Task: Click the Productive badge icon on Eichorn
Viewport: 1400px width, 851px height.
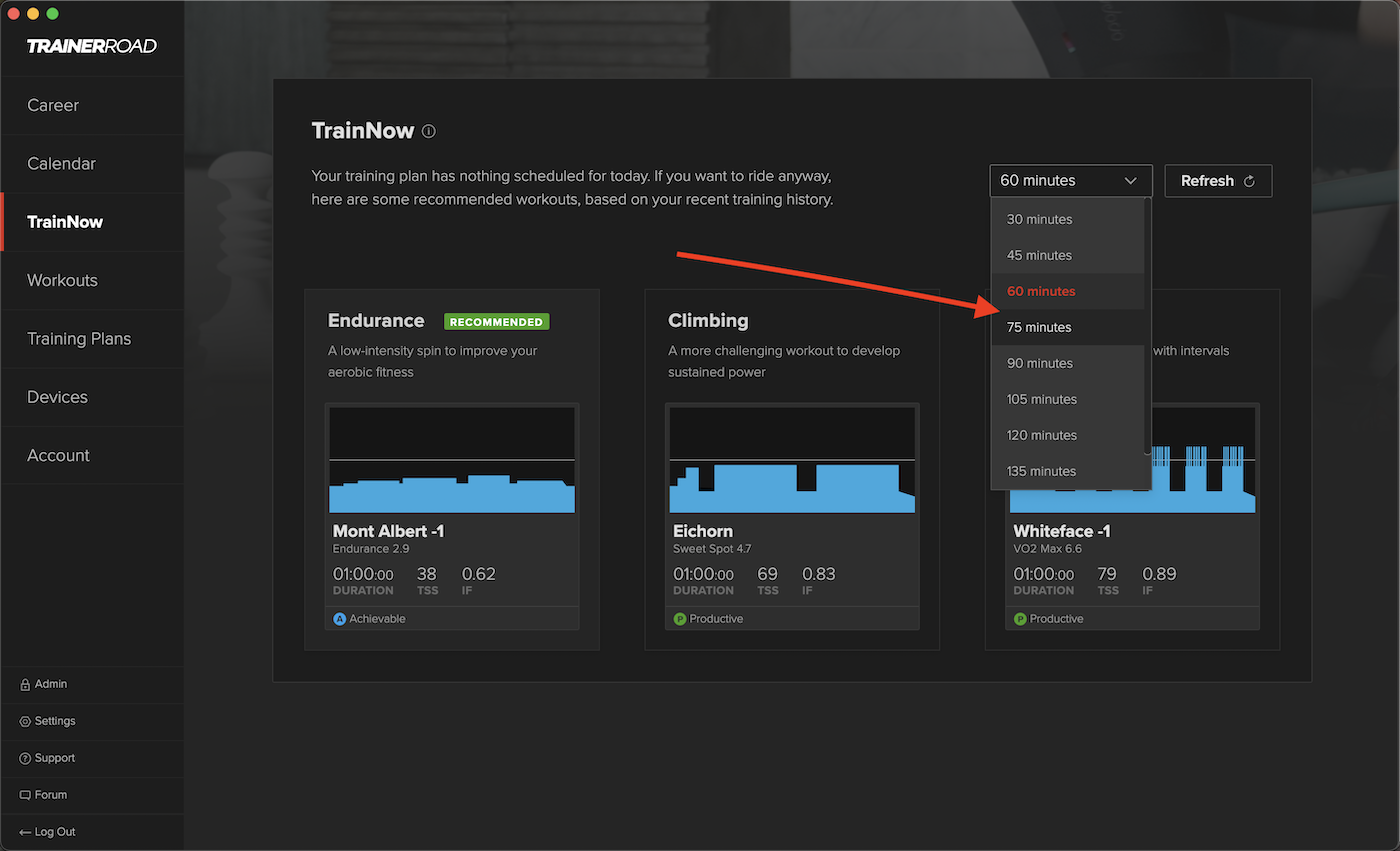Action: pos(680,619)
